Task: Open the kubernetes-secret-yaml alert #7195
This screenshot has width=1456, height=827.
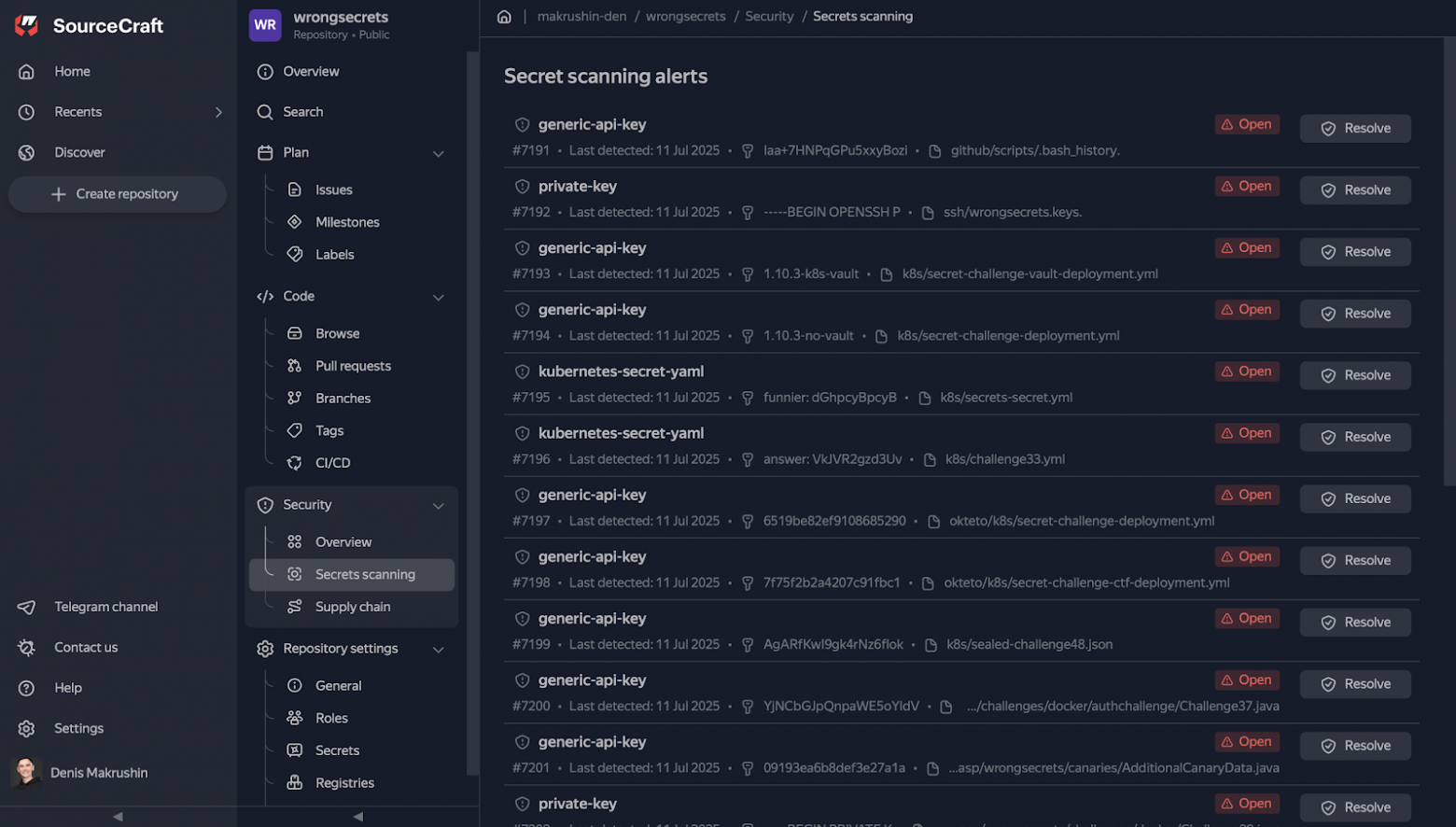Action: (x=621, y=371)
